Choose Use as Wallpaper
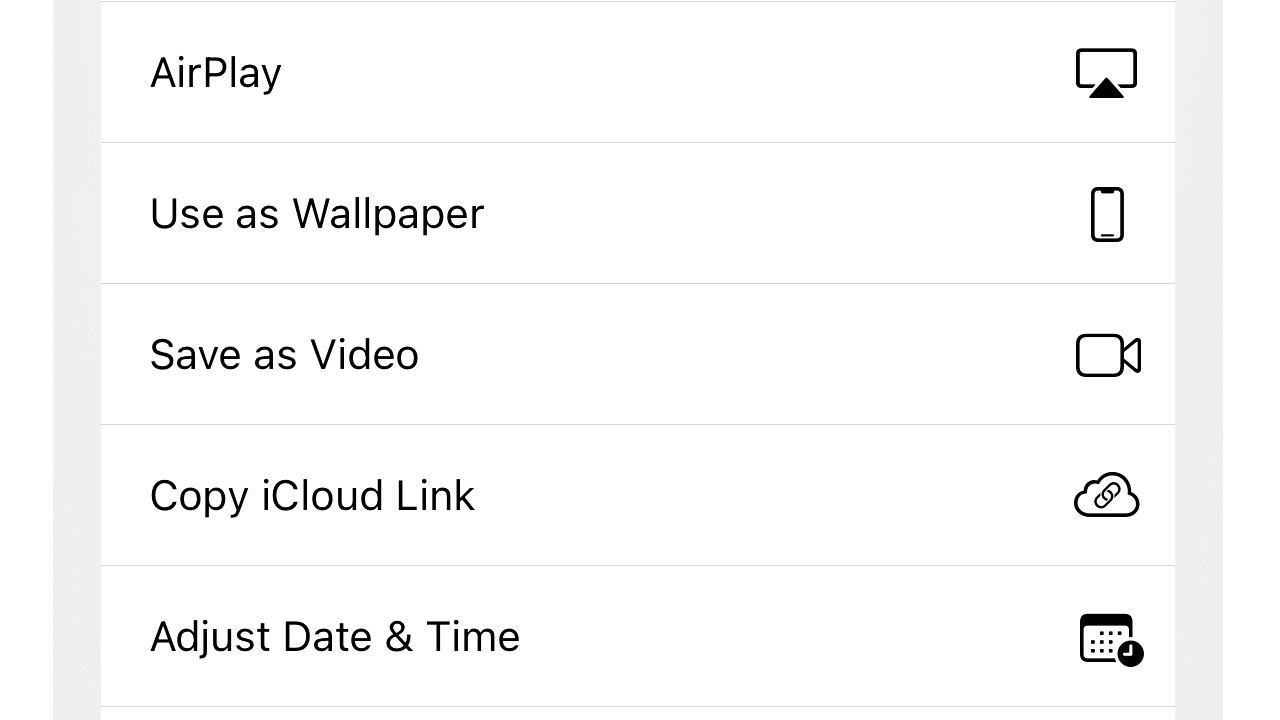 tap(638, 213)
